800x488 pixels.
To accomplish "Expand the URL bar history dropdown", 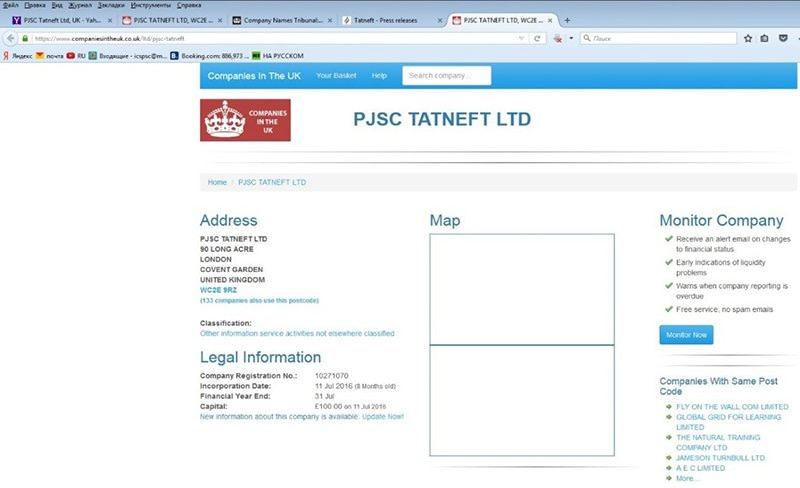I will pos(523,38).
